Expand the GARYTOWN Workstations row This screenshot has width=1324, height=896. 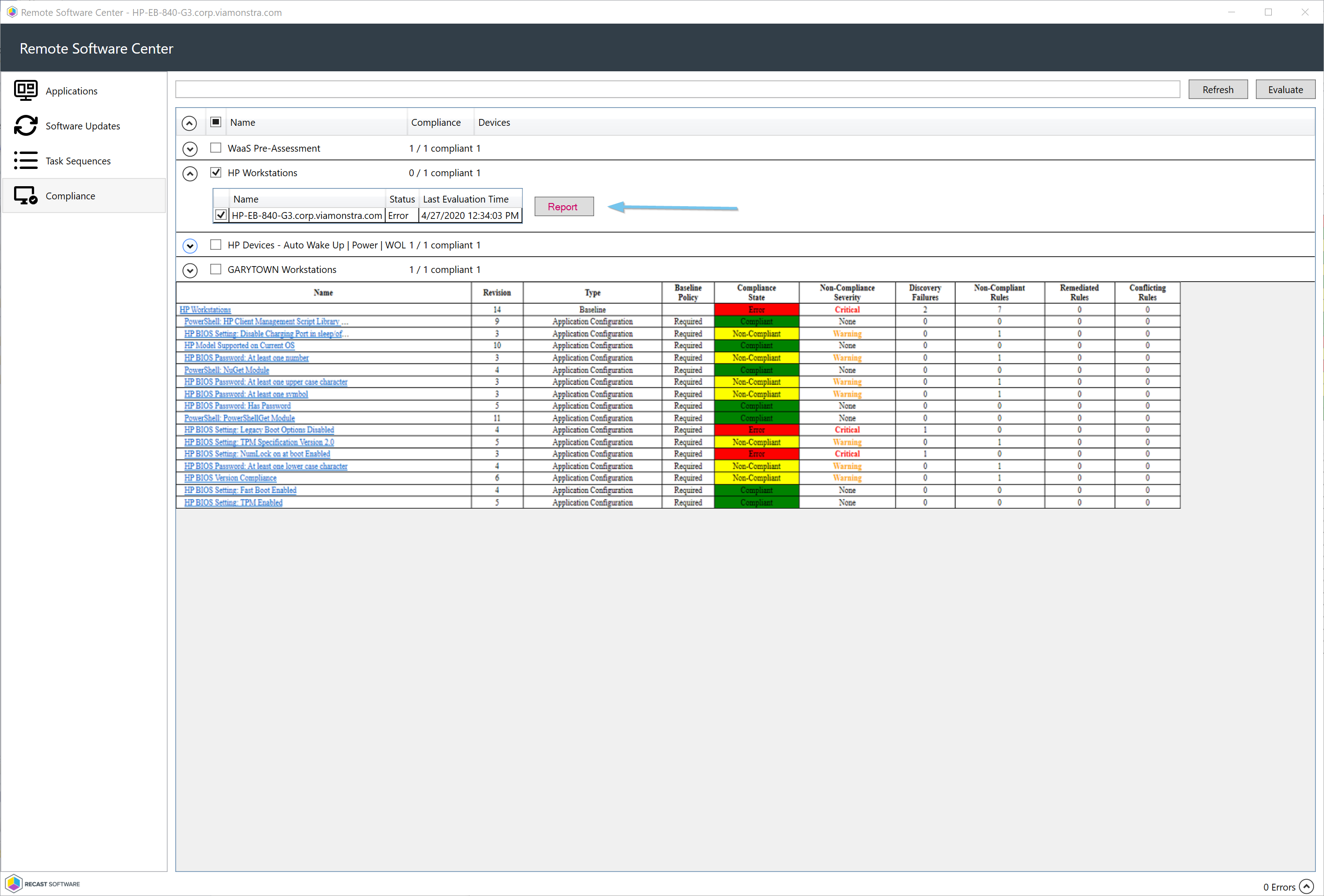tap(190, 270)
